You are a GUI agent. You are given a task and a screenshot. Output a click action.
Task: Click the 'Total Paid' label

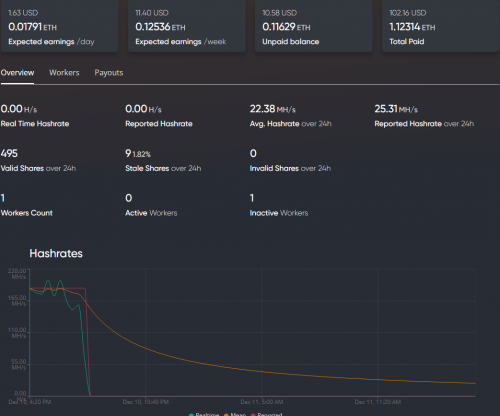point(407,42)
